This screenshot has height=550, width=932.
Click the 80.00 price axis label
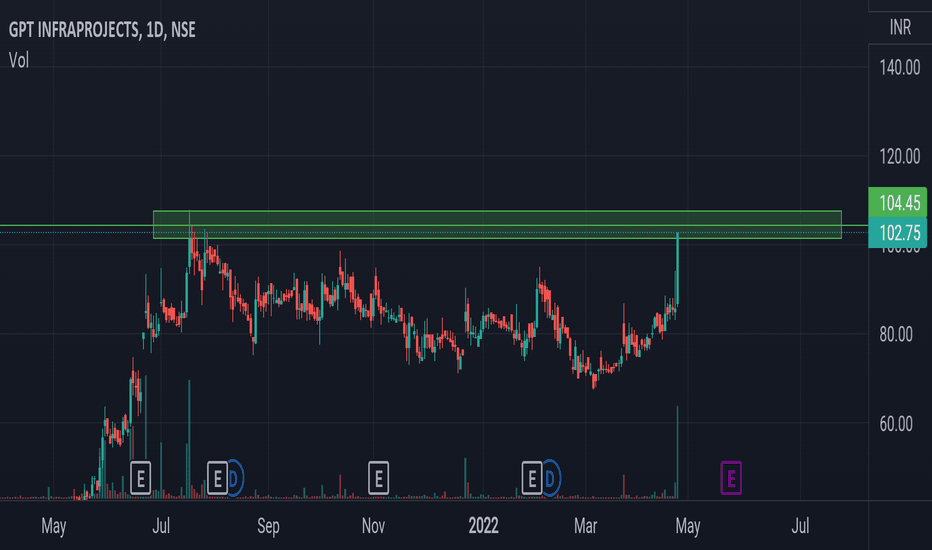tap(896, 334)
